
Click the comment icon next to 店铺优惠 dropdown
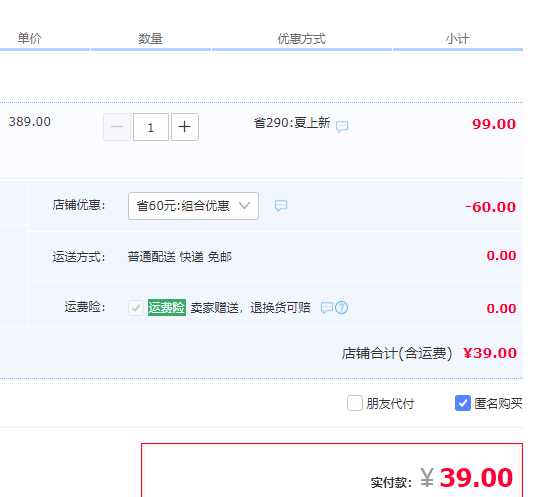(281, 205)
